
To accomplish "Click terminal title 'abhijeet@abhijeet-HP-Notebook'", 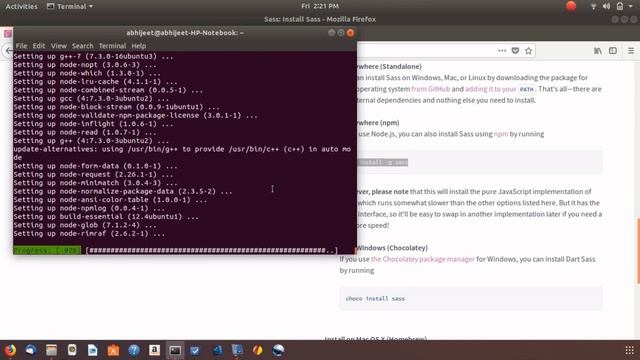I will click(x=184, y=33).
